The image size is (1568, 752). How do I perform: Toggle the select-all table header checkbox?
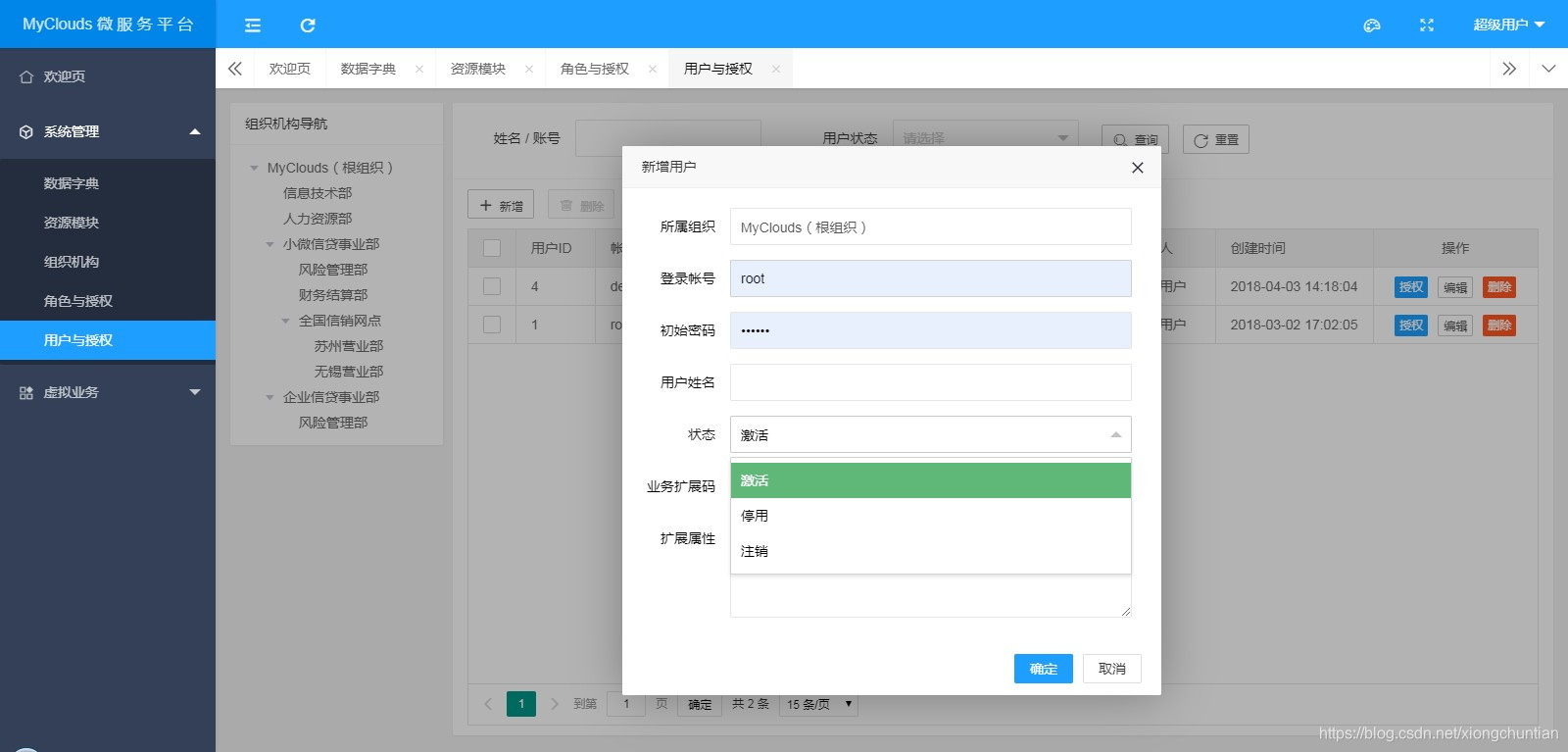[x=492, y=248]
